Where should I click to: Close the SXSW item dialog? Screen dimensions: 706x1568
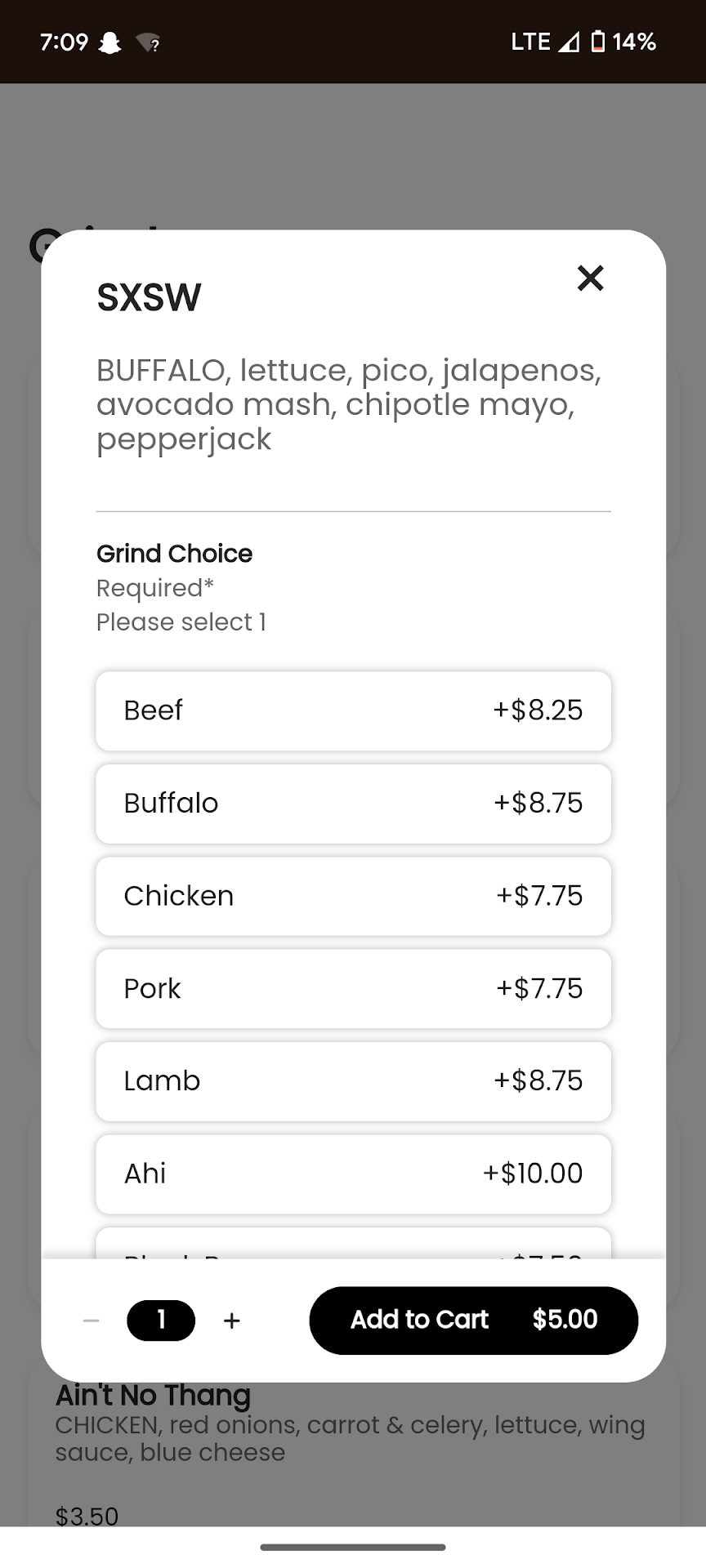590,278
